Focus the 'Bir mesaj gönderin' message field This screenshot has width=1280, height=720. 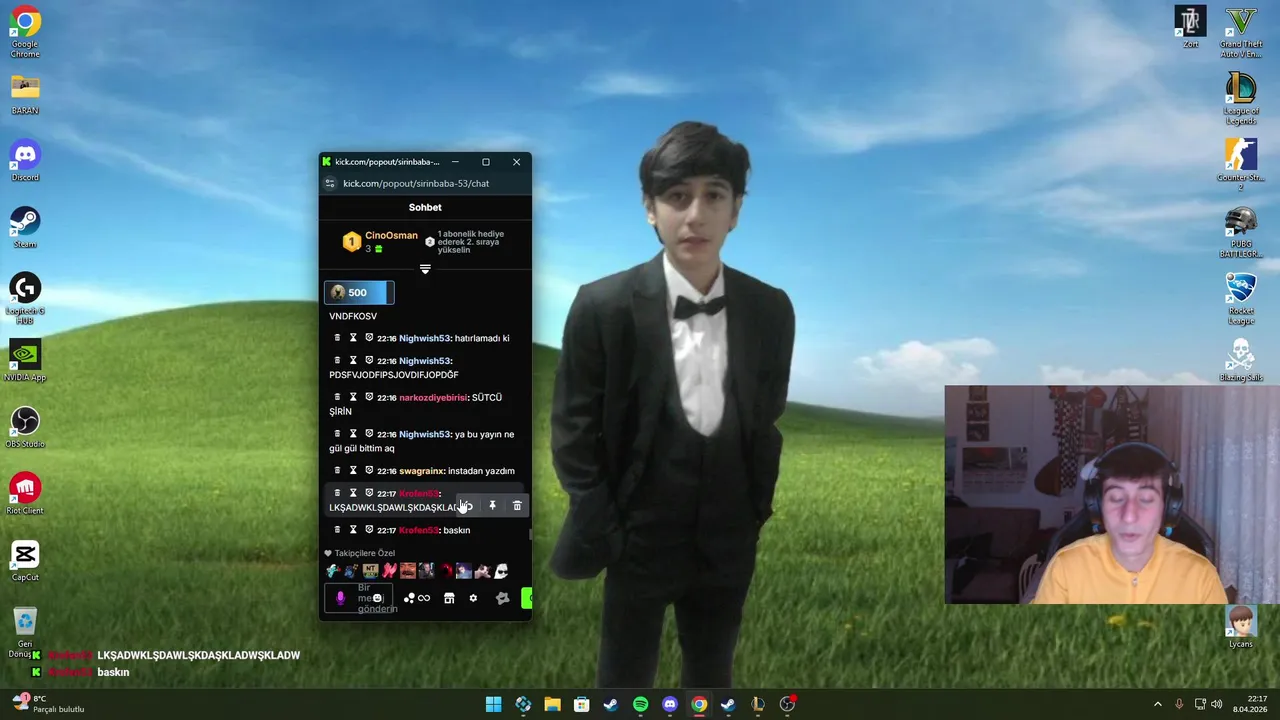(x=358, y=598)
